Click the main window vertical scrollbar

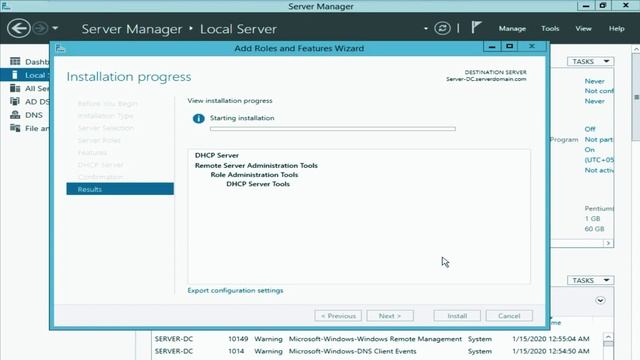[636, 98]
